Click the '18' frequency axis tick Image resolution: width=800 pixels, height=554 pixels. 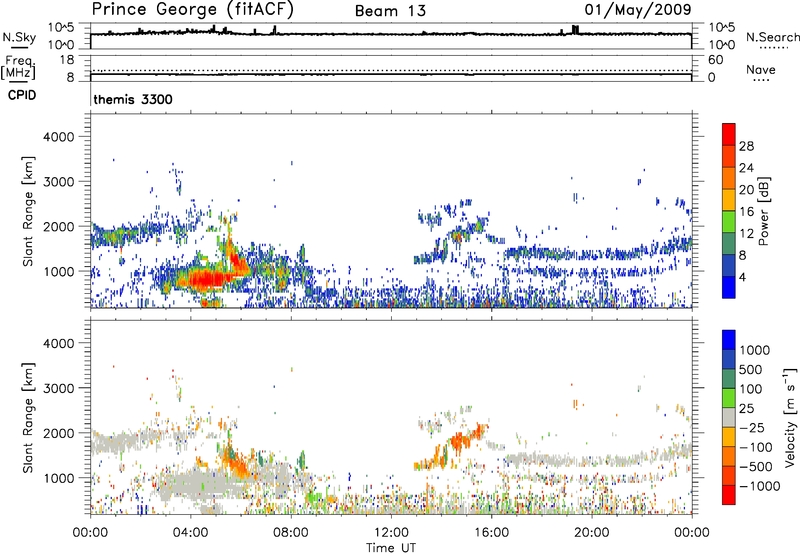(67, 60)
